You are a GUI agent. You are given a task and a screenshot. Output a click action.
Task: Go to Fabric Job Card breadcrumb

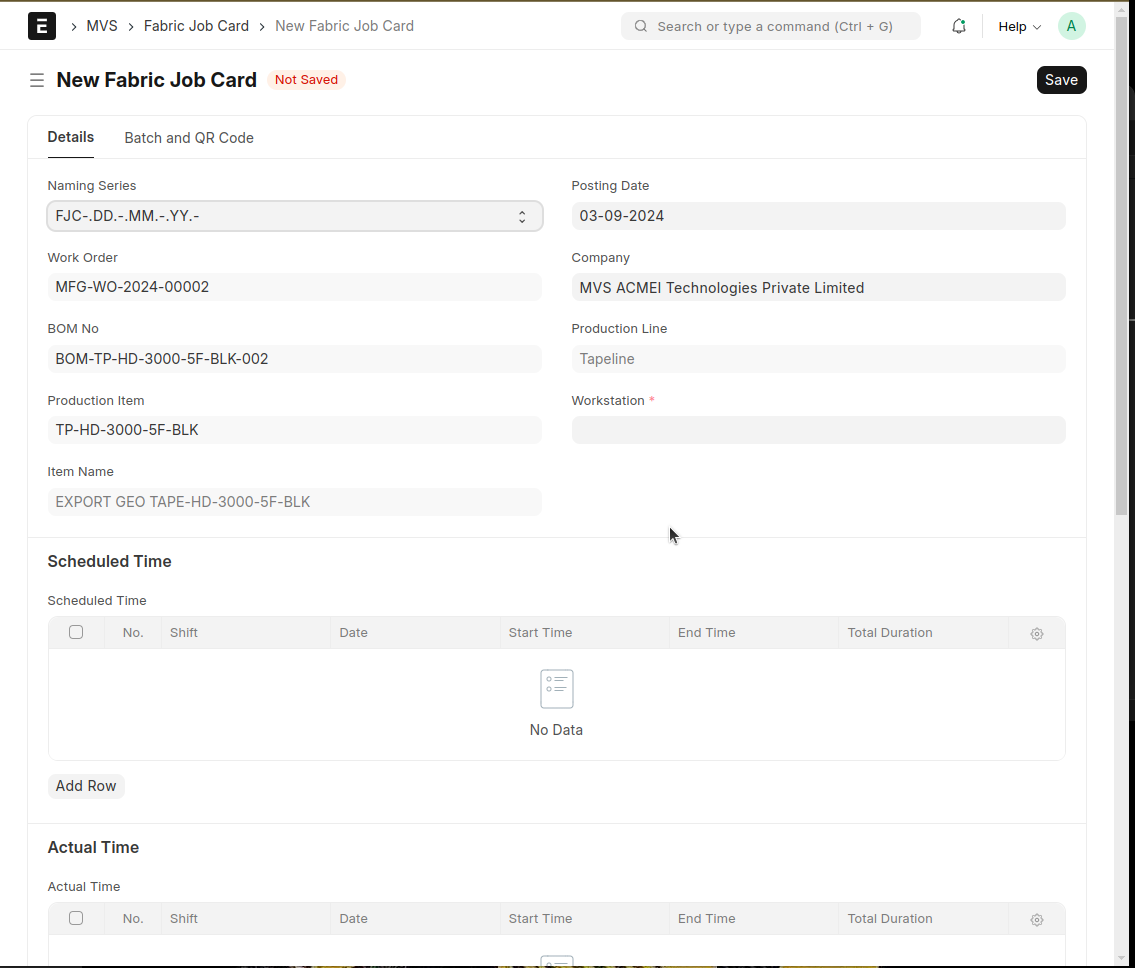pos(196,26)
